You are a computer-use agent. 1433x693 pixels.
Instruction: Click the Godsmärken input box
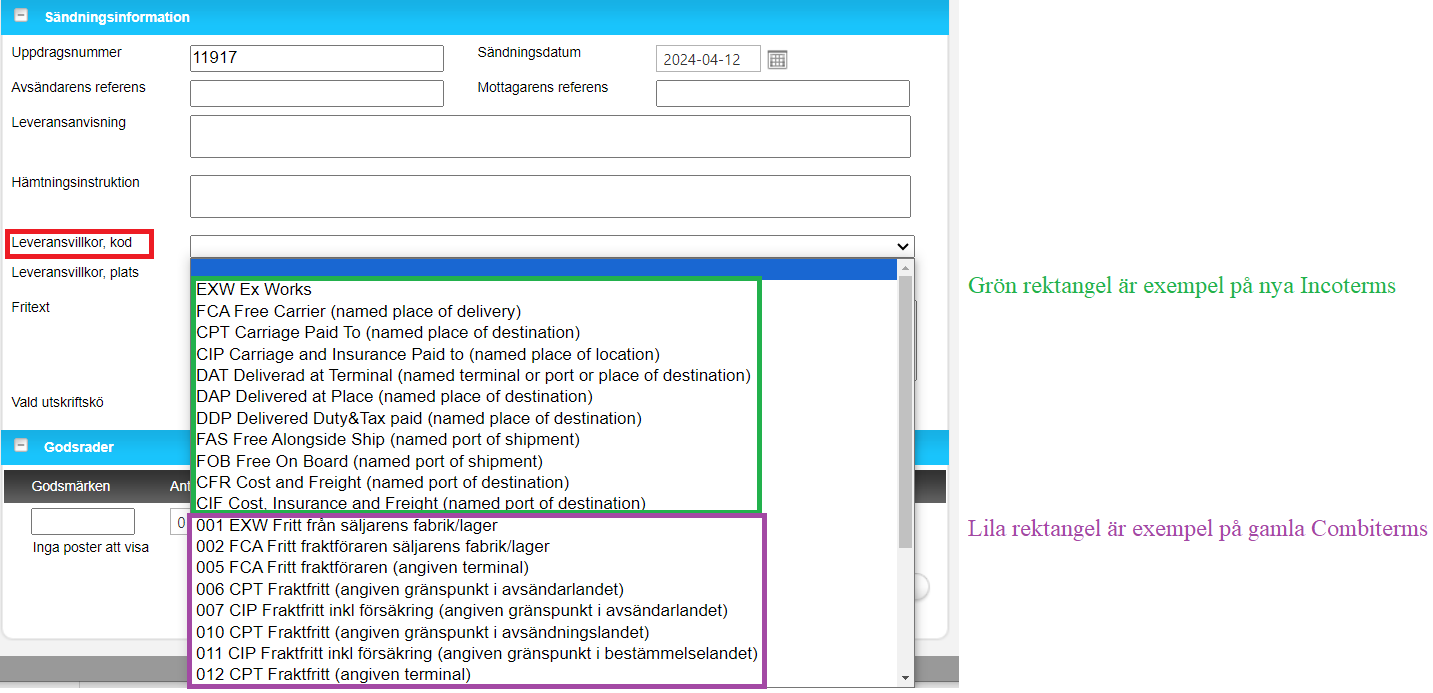point(83,522)
